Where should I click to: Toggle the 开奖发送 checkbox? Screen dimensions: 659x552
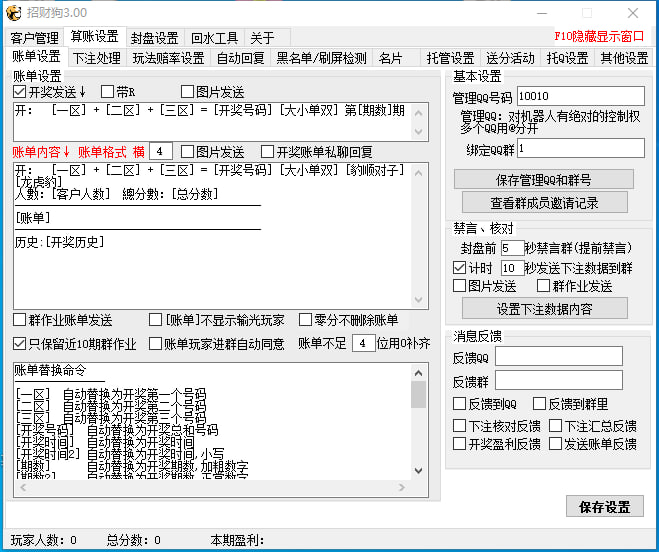20,92
